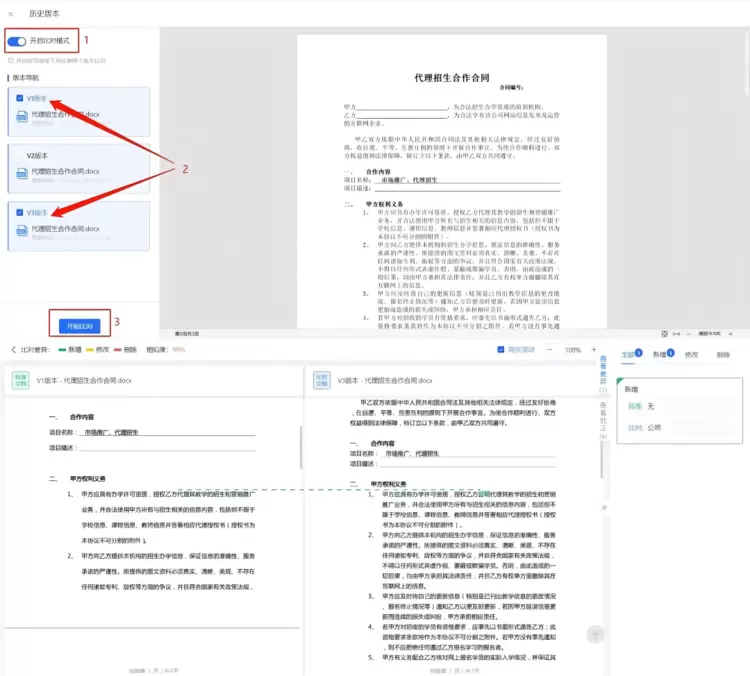Zoom out with the minus icon
The image size is (750, 676).
coord(551,350)
